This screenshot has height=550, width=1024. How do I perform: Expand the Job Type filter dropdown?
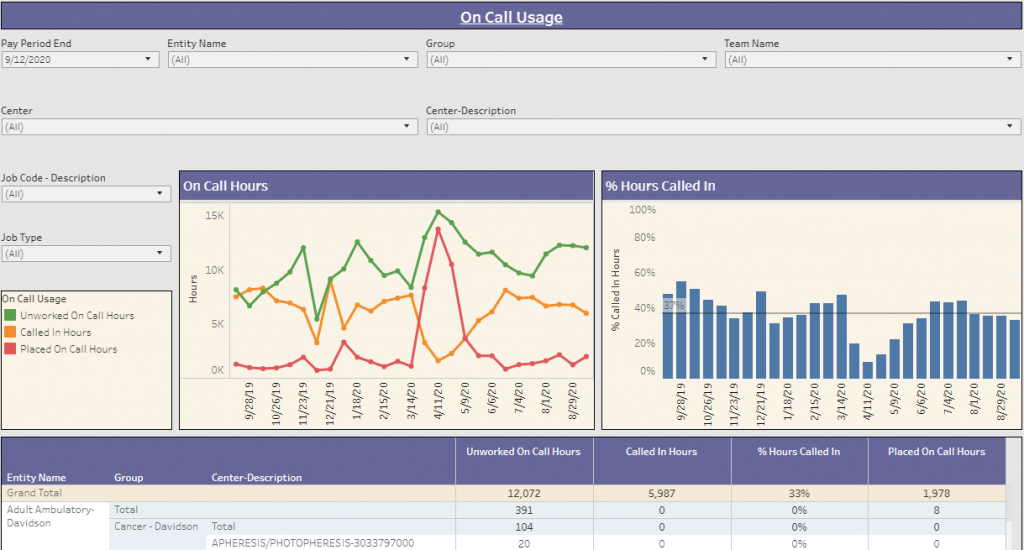coord(86,254)
